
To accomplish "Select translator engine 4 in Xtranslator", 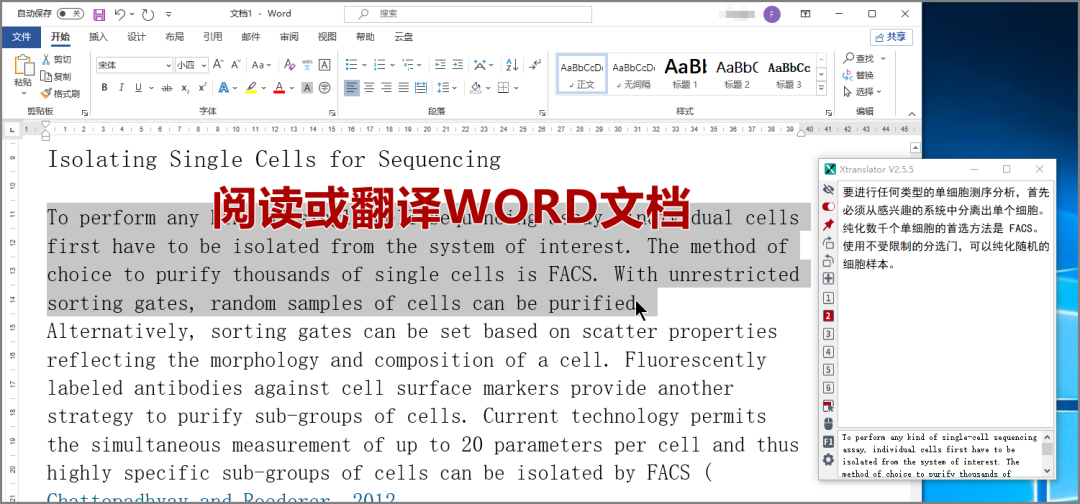I will tap(829, 352).
